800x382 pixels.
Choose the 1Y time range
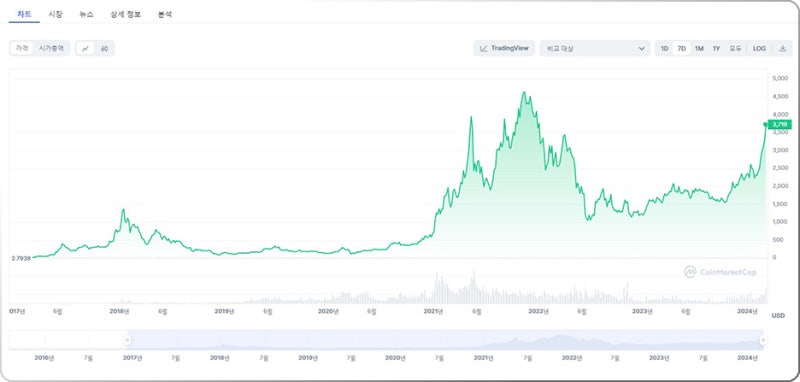pos(716,48)
